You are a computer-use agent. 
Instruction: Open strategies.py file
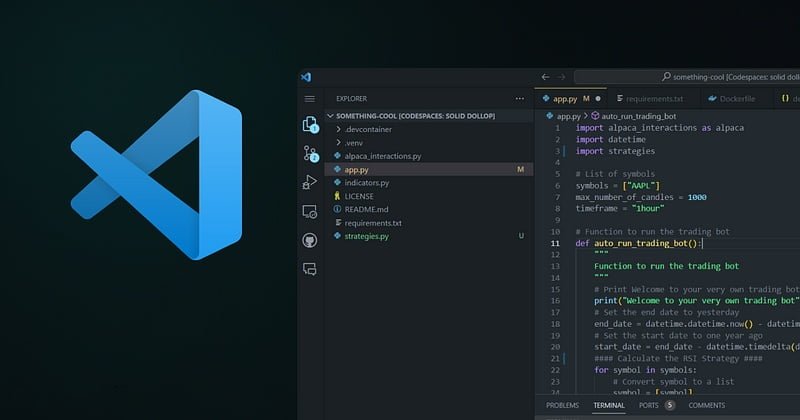tap(429, 236)
